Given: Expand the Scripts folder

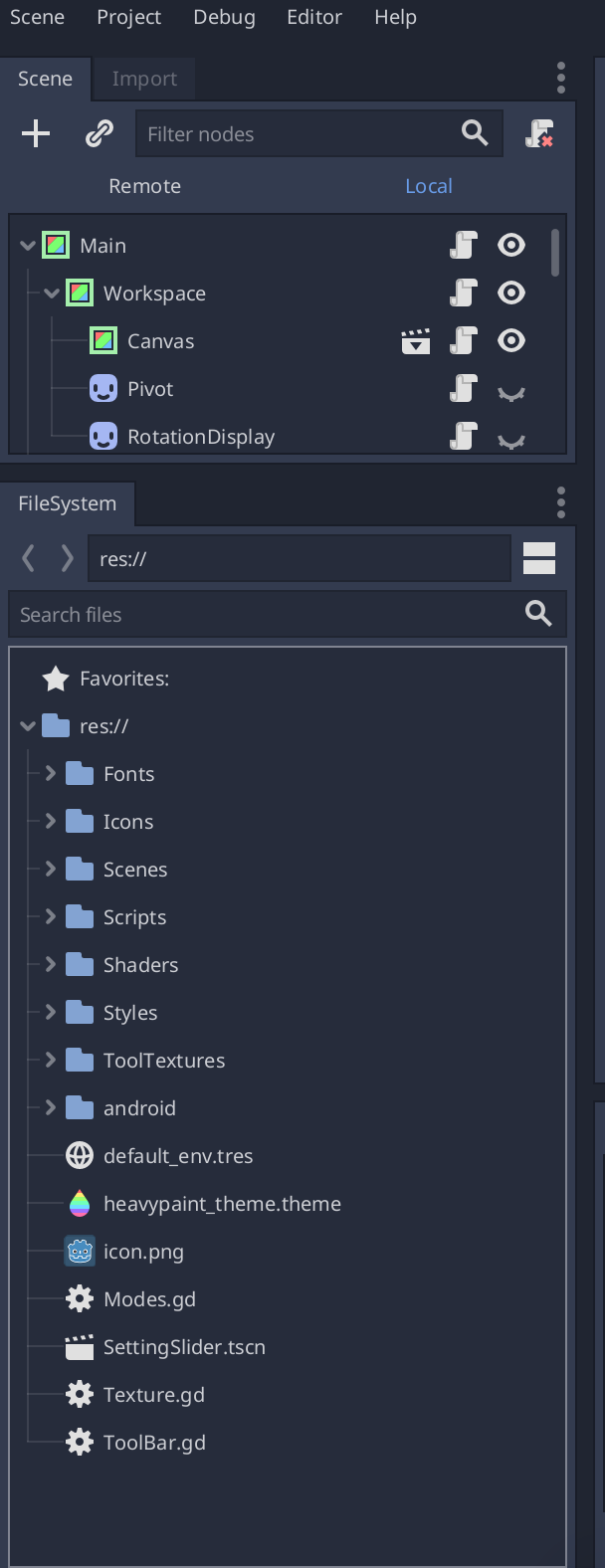Looking at the screenshot, I should point(51,916).
